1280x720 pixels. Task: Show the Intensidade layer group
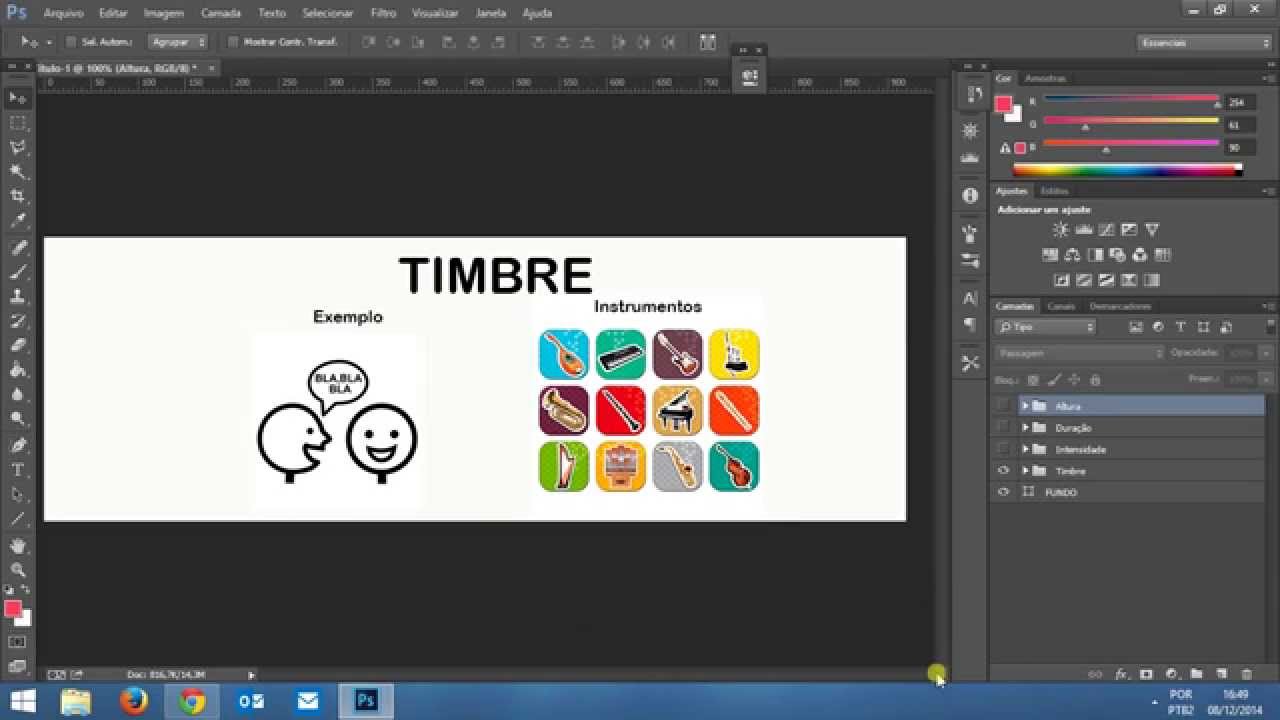(1003, 449)
